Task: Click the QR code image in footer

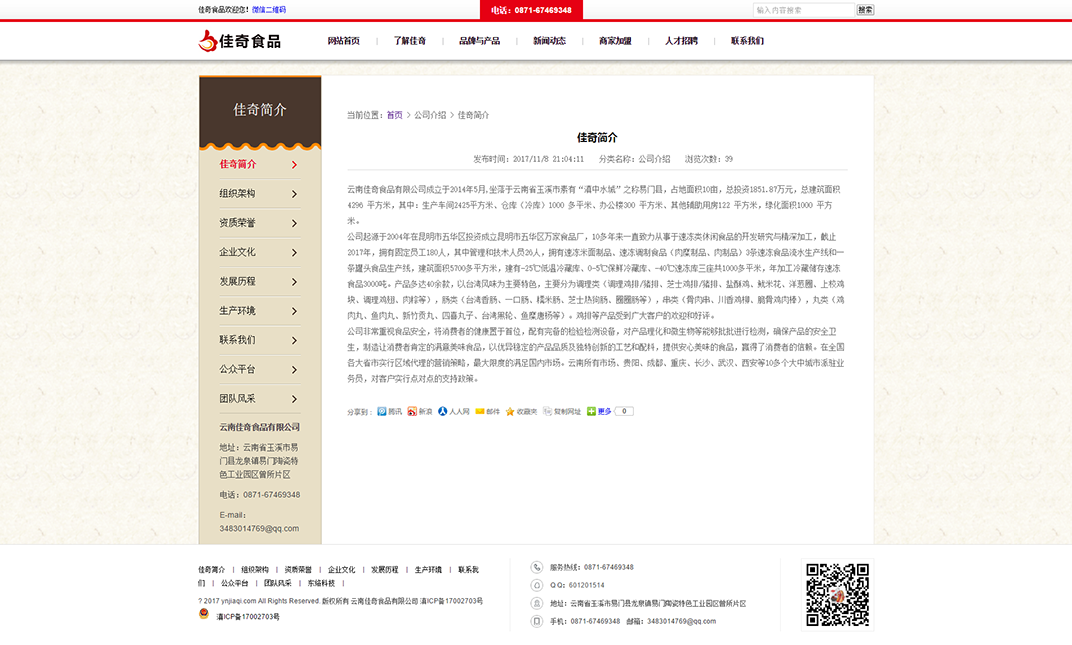Action: point(837,595)
